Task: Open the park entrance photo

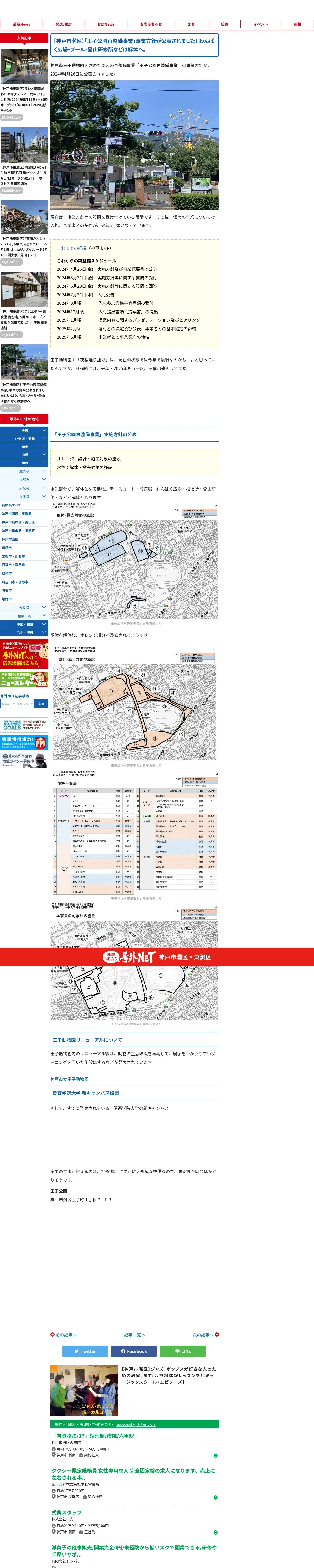Action: pyautogui.click(x=134, y=146)
